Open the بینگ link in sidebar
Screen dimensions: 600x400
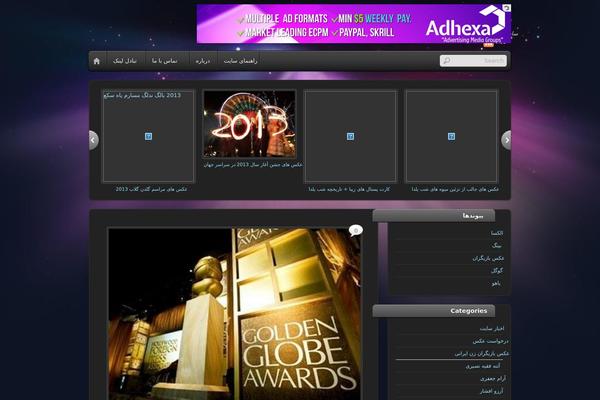[496, 246]
